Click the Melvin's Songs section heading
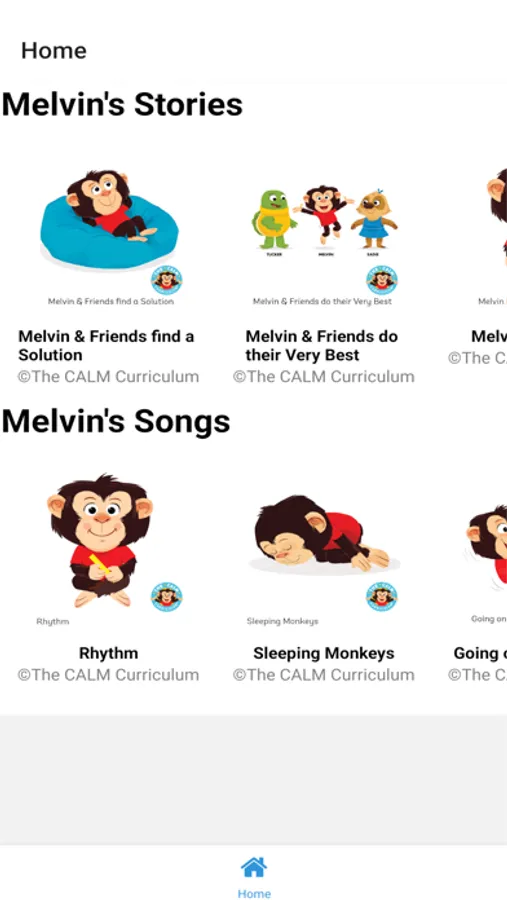 point(116,422)
